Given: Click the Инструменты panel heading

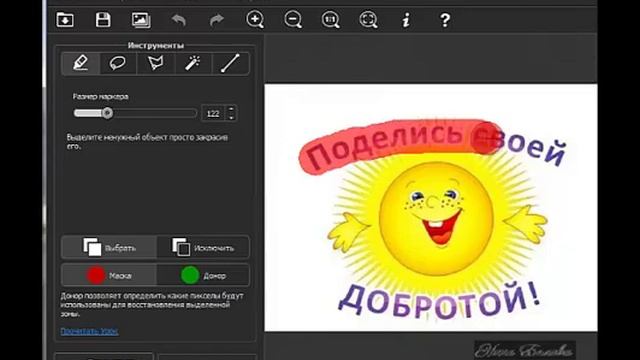Looking at the screenshot, I should pos(156,45).
